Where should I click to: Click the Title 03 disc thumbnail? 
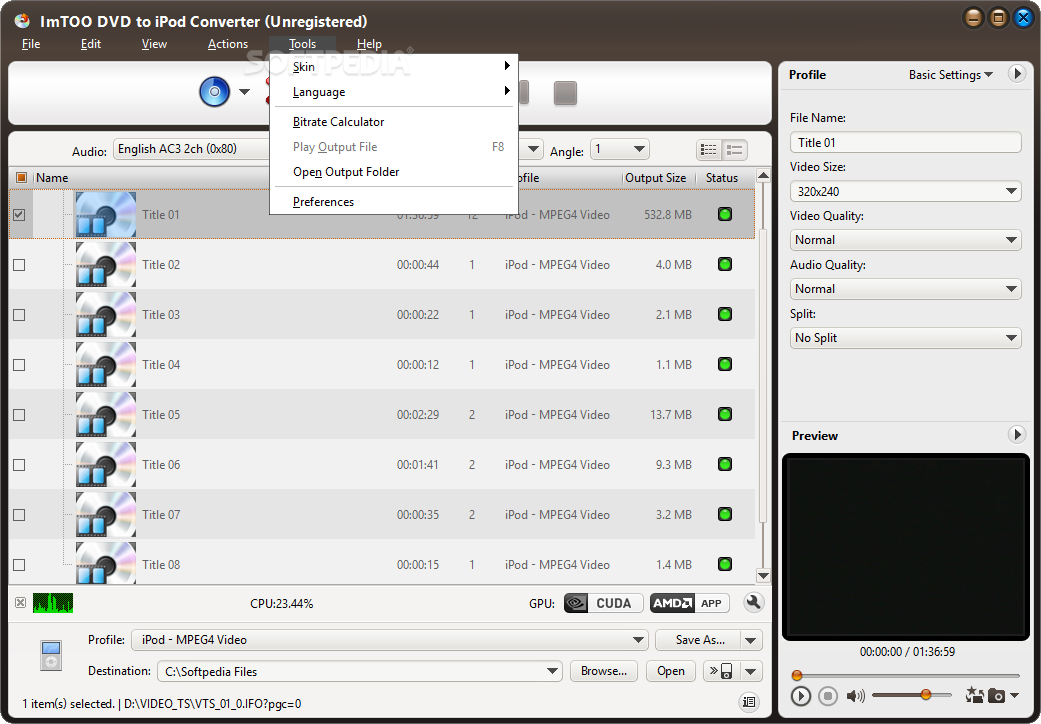[106, 315]
